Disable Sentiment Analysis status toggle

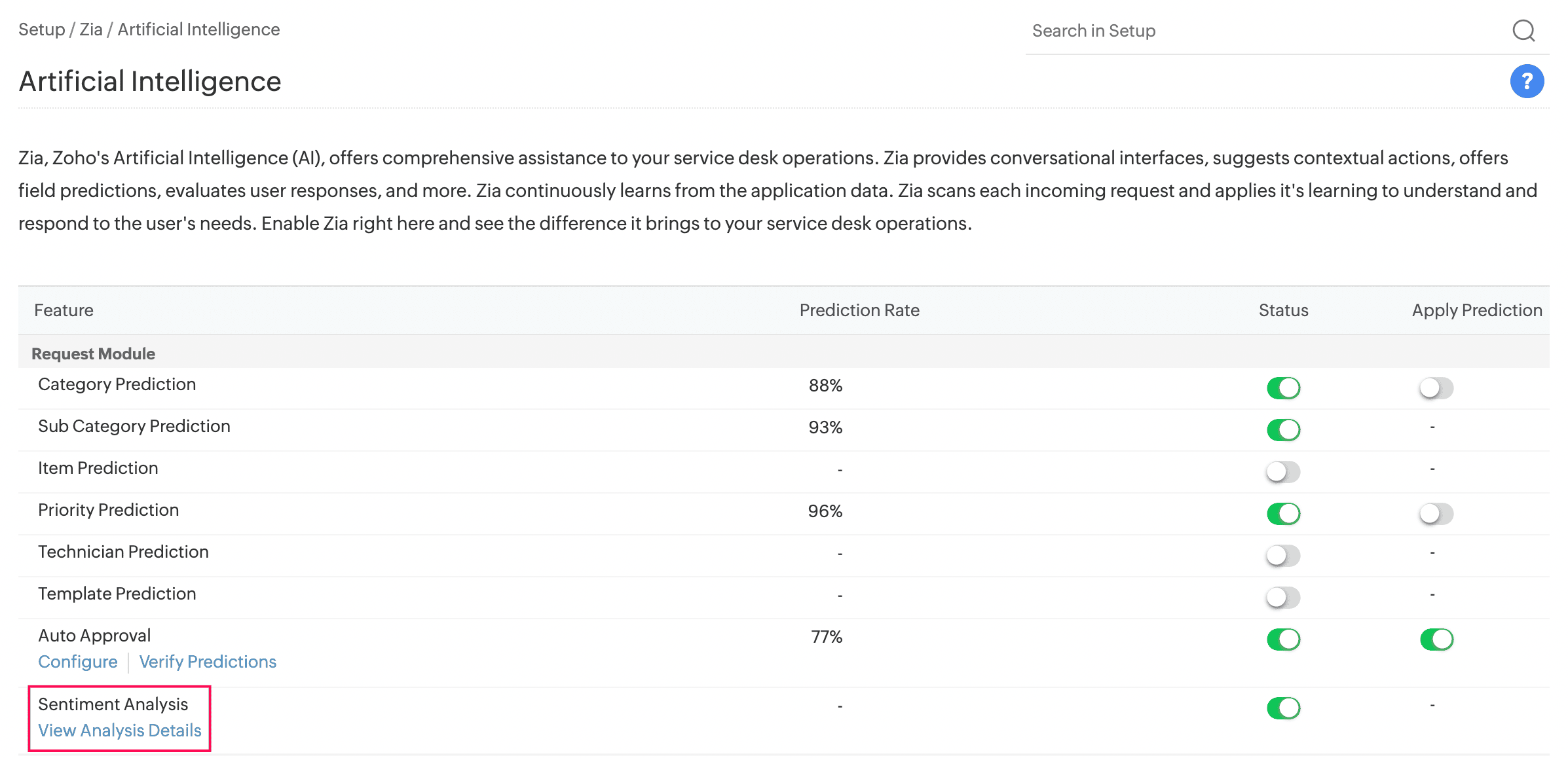coord(1283,708)
